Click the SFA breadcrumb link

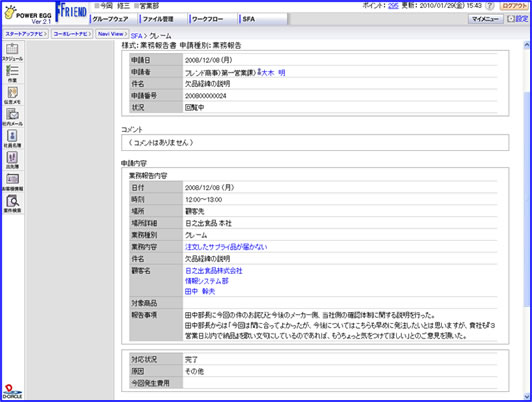pyautogui.click(x=136, y=36)
